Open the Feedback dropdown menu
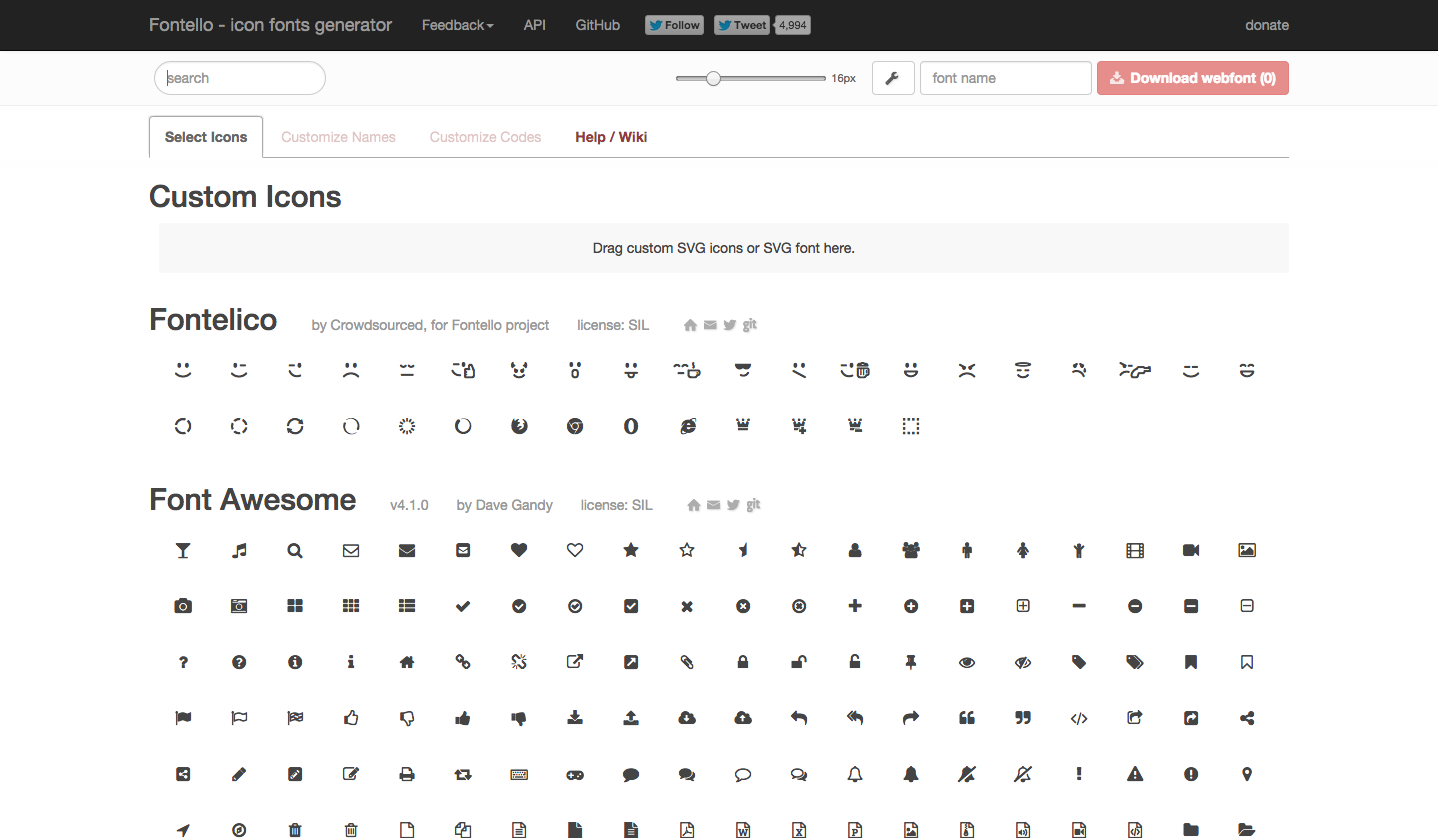Screen dimensions: 1438x838 pyautogui.click(x=458, y=25)
